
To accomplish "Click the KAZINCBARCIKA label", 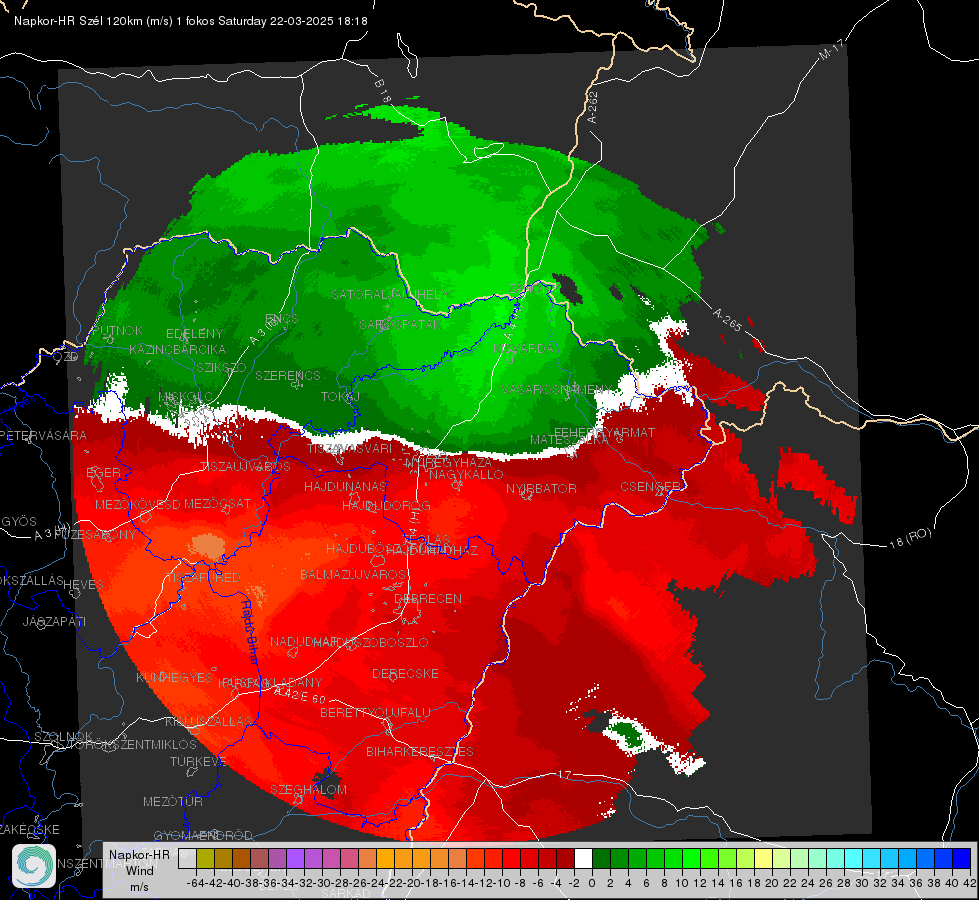I will pos(177,349).
